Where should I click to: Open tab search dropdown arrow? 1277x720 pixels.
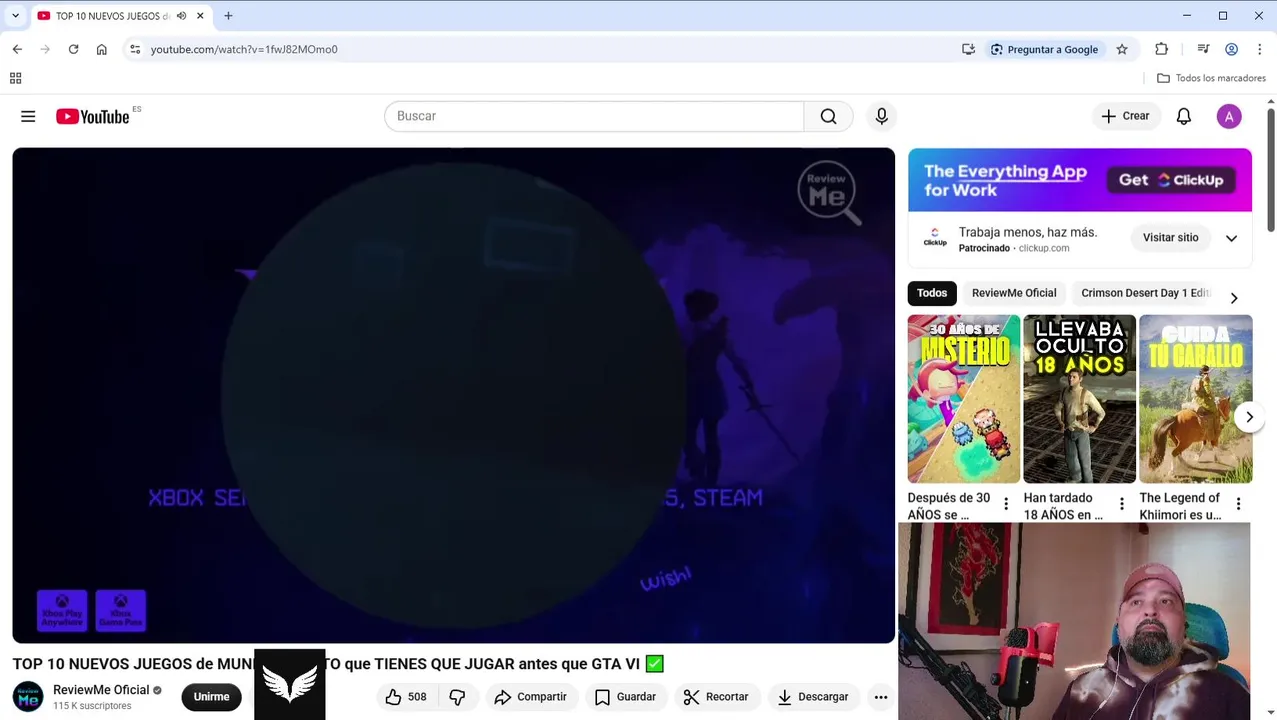click(x=15, y=16)
